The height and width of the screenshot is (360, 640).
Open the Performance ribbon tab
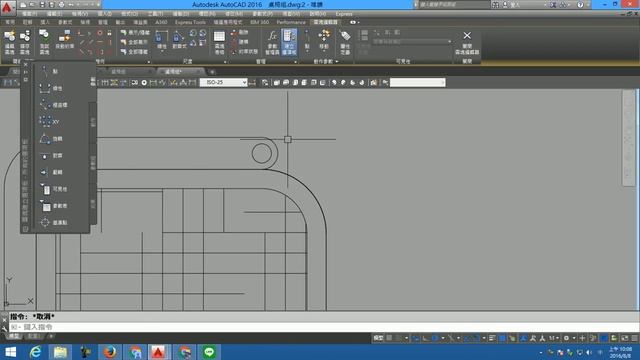[x=291, y=22]
